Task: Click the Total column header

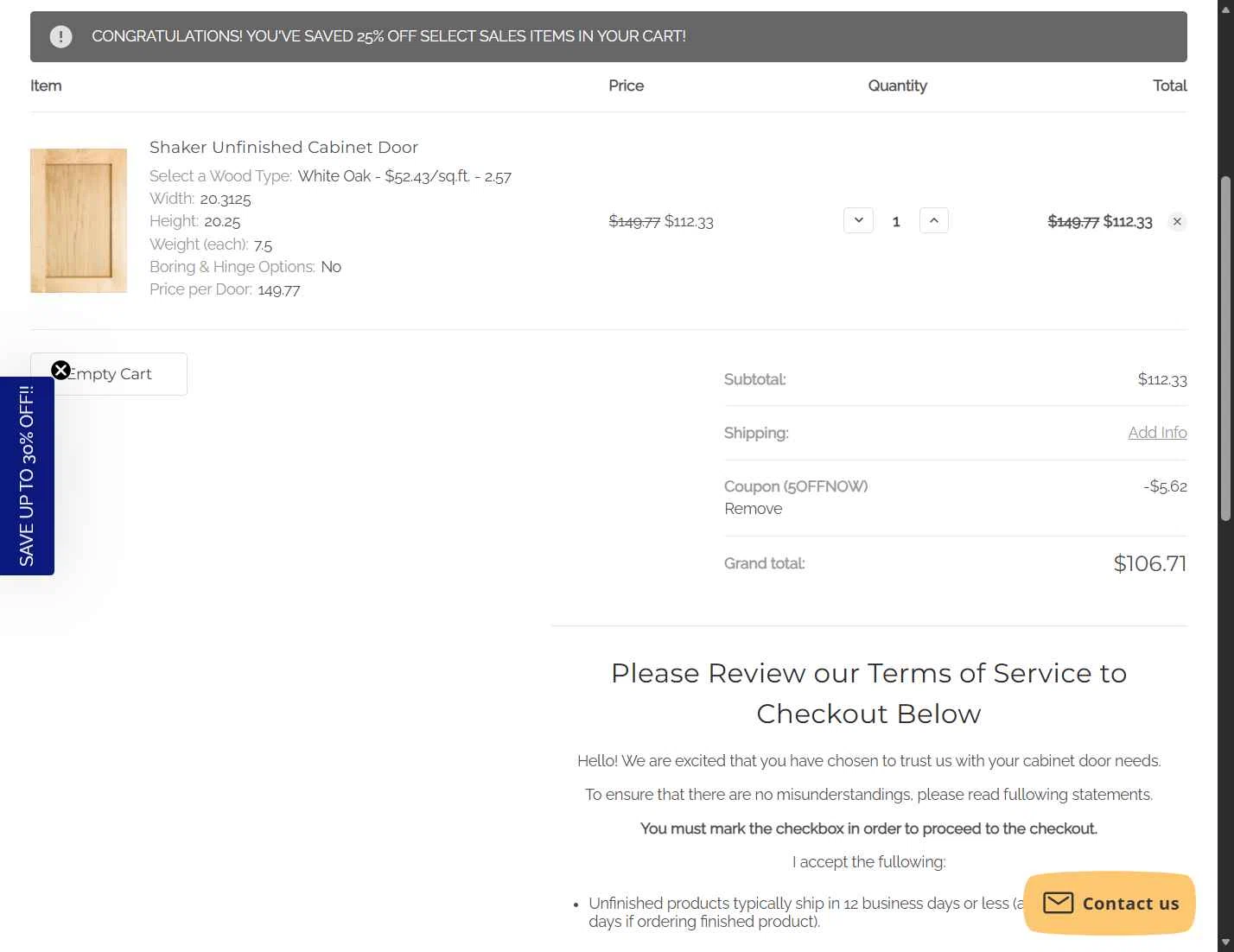Action: coord(1169,86)
